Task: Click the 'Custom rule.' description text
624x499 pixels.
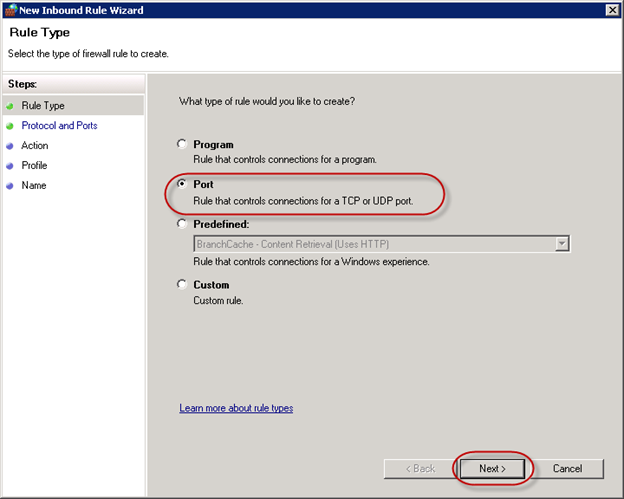Action: 218,300
